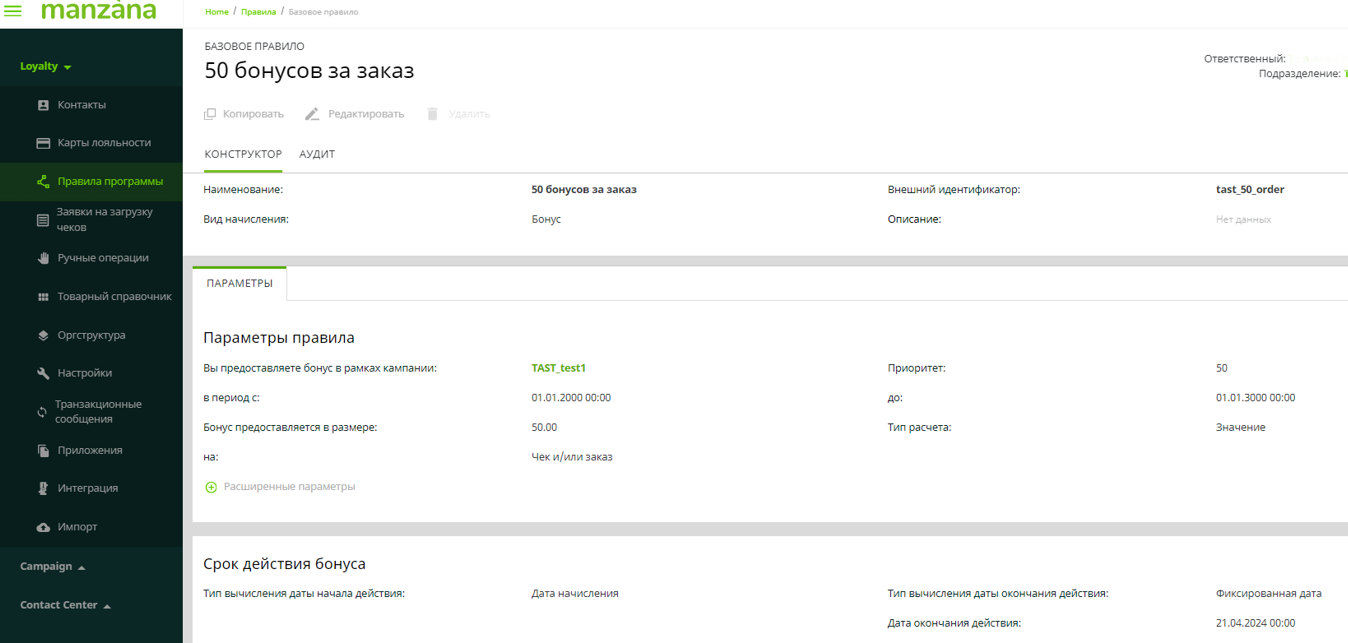Open the hamburger menu icon
Image resolution: width=1348 pixels, height=643 pixels.
[x=13, y=11]
